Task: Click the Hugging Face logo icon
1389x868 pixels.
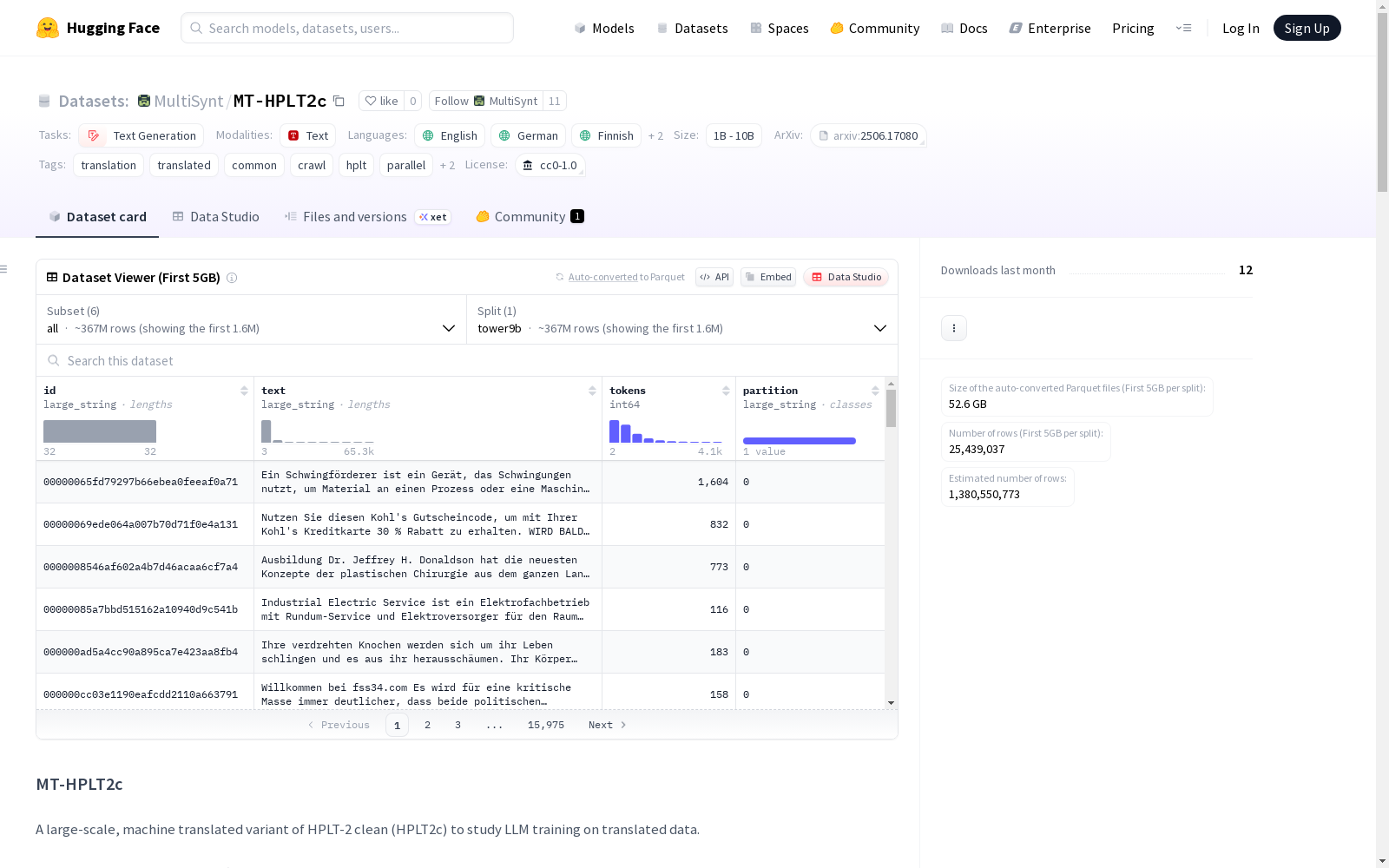Action: pyautogui.click(x=48, y=28)
